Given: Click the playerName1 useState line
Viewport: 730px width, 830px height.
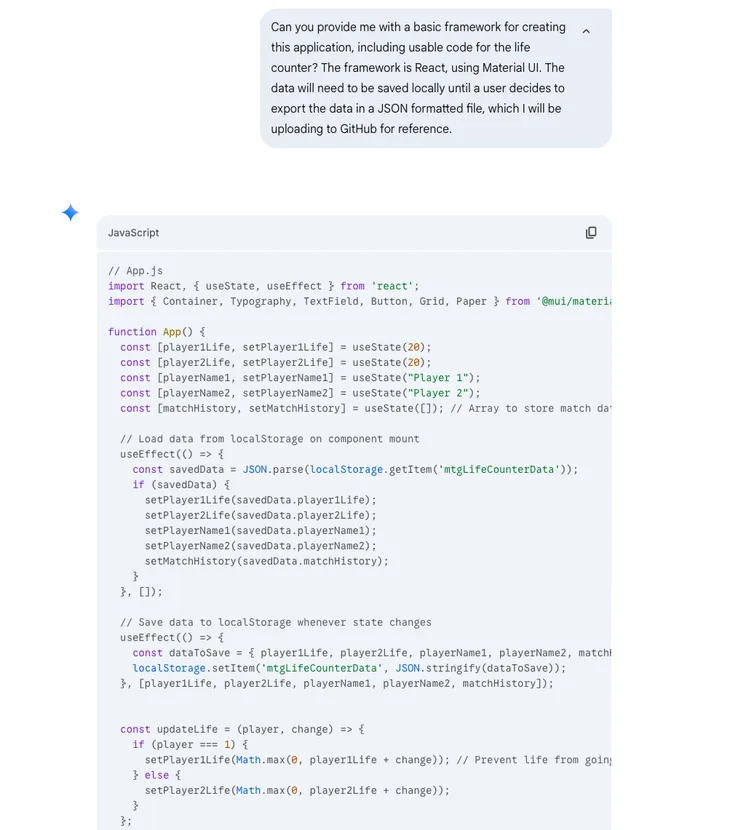Looking at the screenshot, I should [300, 378].
